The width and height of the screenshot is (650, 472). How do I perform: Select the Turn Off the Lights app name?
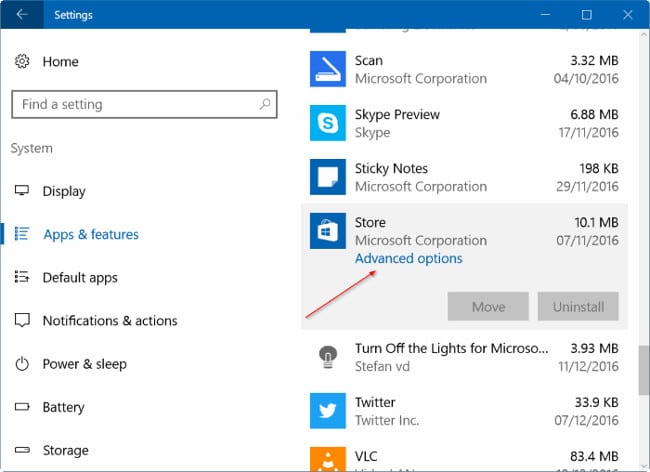click(451, 349)
